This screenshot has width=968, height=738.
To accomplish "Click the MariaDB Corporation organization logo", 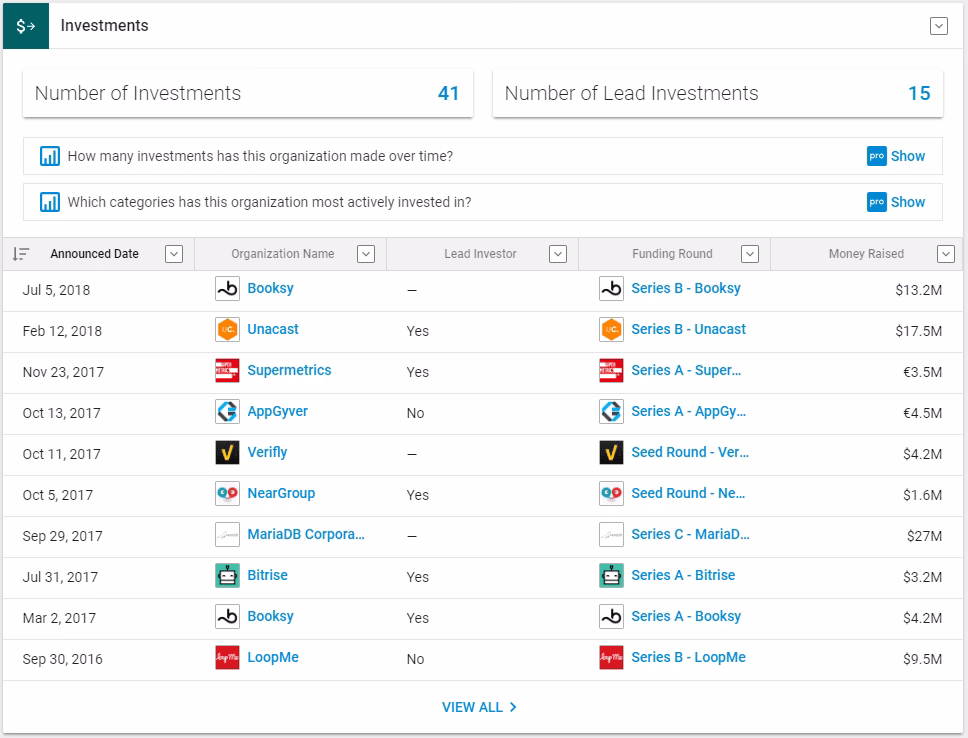I will [x=227, y=535].
